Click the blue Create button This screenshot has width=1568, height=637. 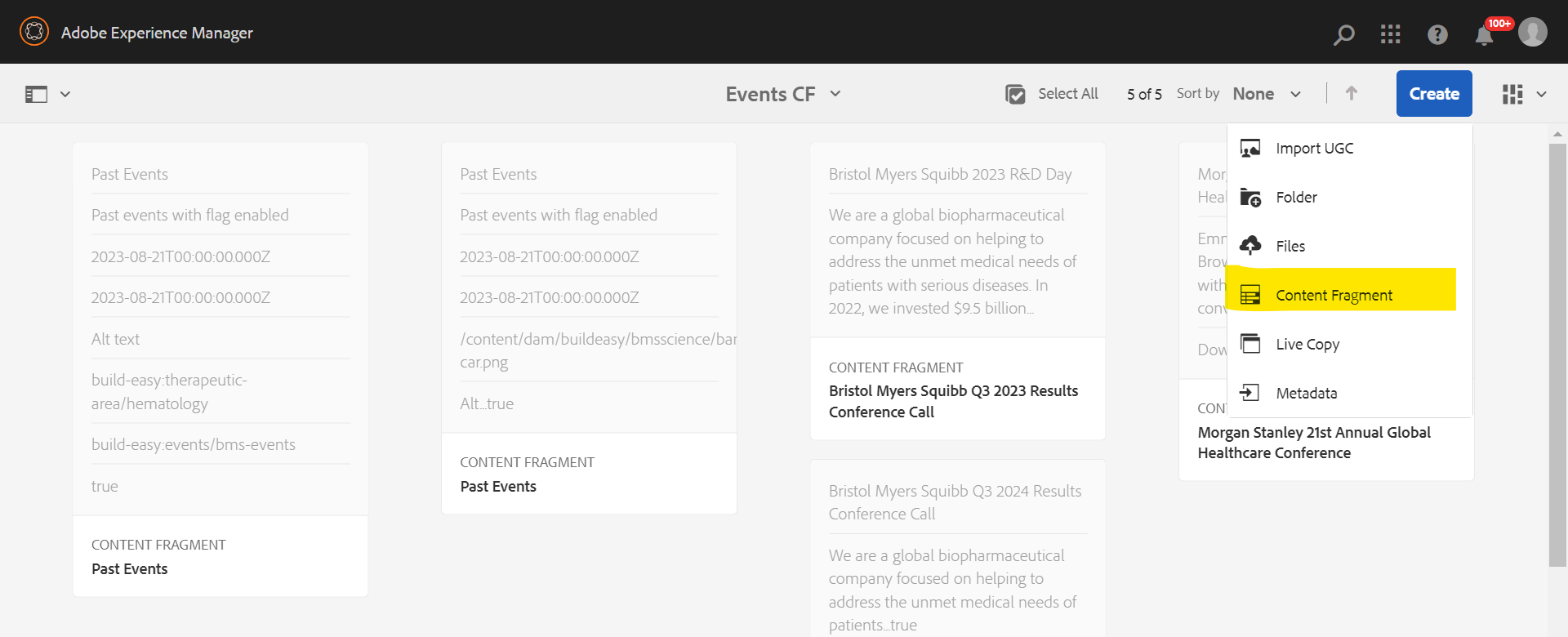pyautogui.click(x=1434, y=94)
